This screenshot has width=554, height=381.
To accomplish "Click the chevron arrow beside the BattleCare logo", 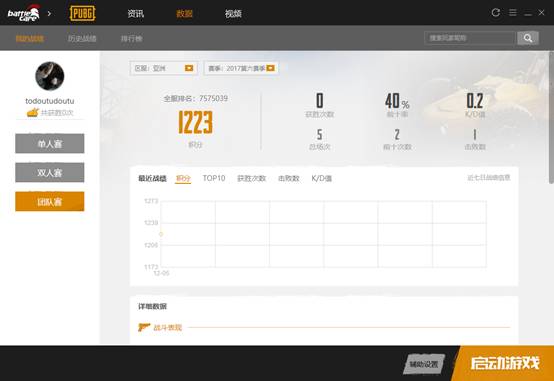I will point(49,13).
